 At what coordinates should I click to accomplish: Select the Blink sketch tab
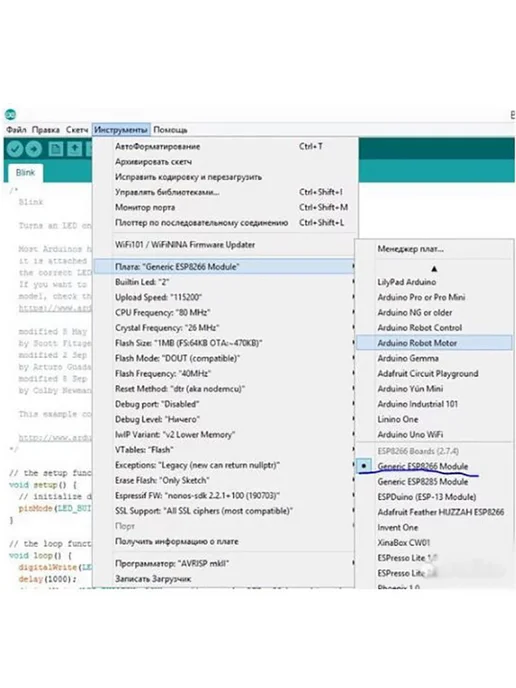[25, 172]
